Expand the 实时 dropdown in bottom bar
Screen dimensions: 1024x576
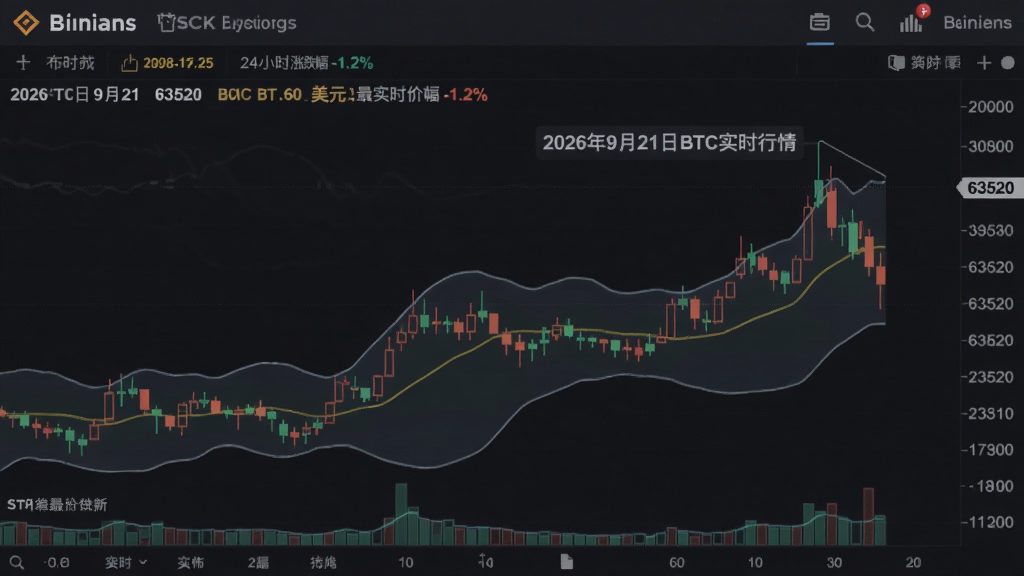tap(125, 562)
